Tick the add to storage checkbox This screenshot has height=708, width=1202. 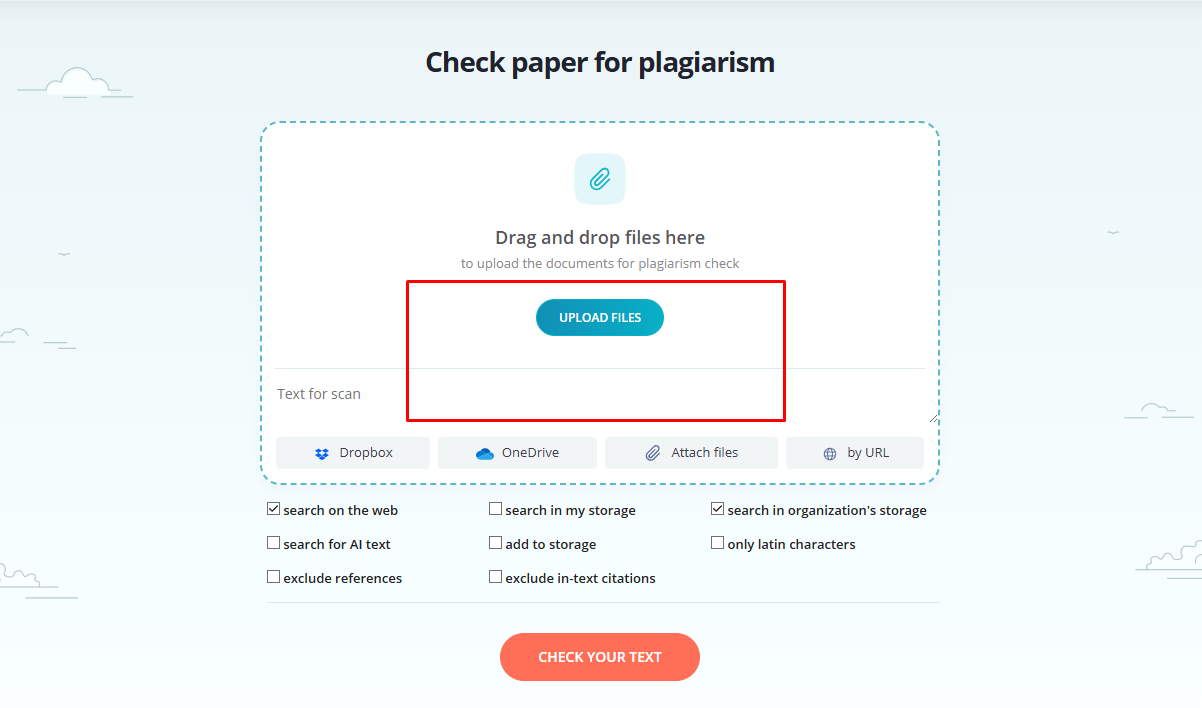click(495, 543)
